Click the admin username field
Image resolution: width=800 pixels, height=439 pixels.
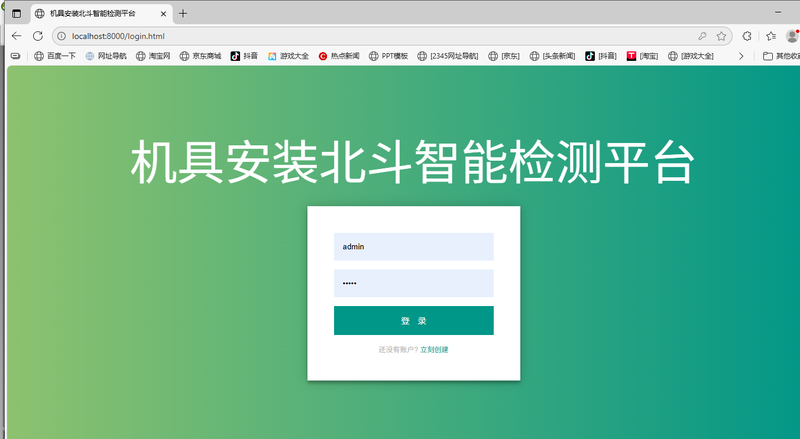(414, 247)
